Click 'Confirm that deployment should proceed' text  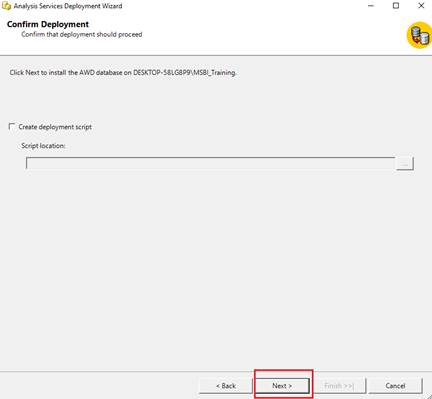pyautogui.click(x=82, y=34)
